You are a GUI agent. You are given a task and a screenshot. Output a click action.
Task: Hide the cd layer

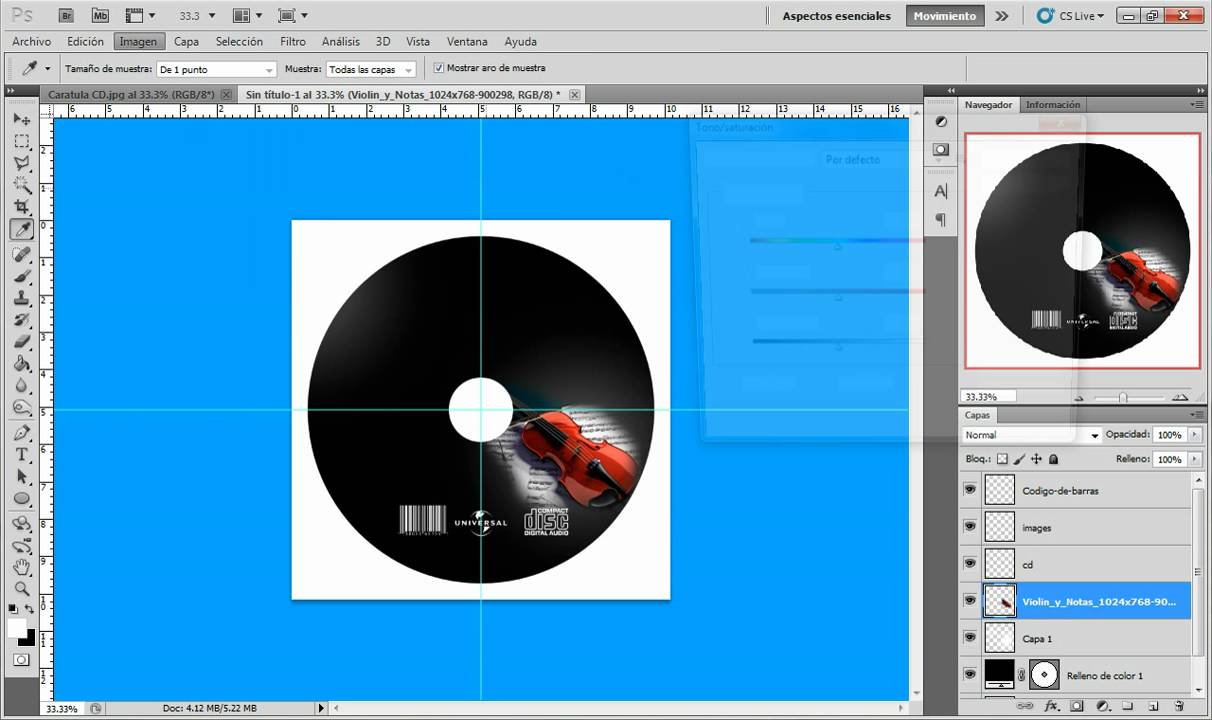point(969,563)
